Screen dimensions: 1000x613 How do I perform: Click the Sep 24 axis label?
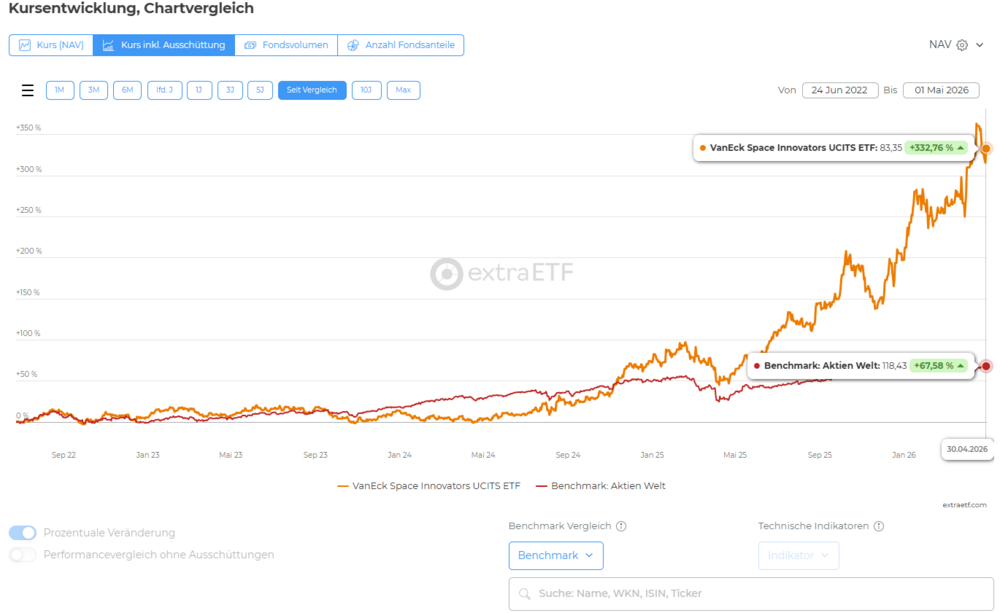click(568, 455)
